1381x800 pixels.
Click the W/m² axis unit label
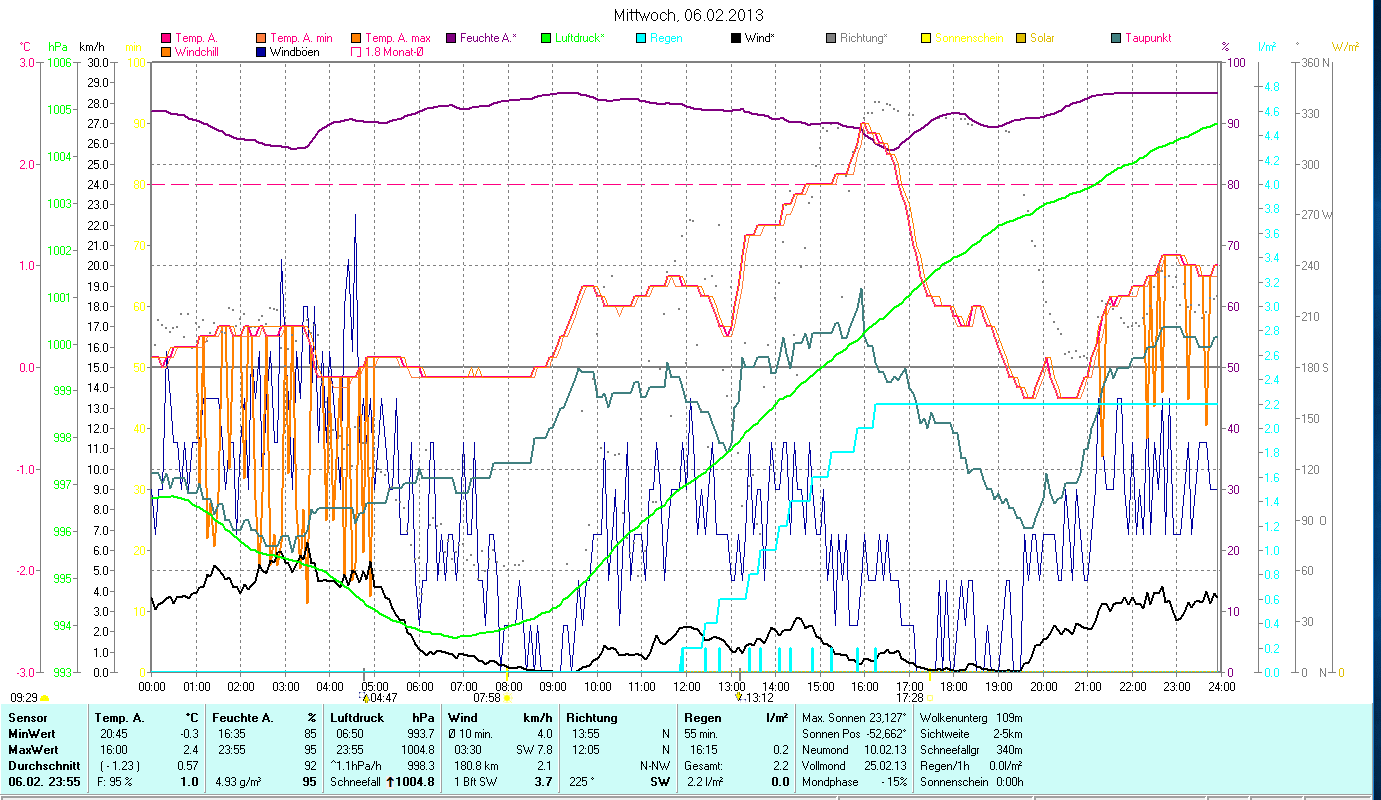pos(1344,47)
